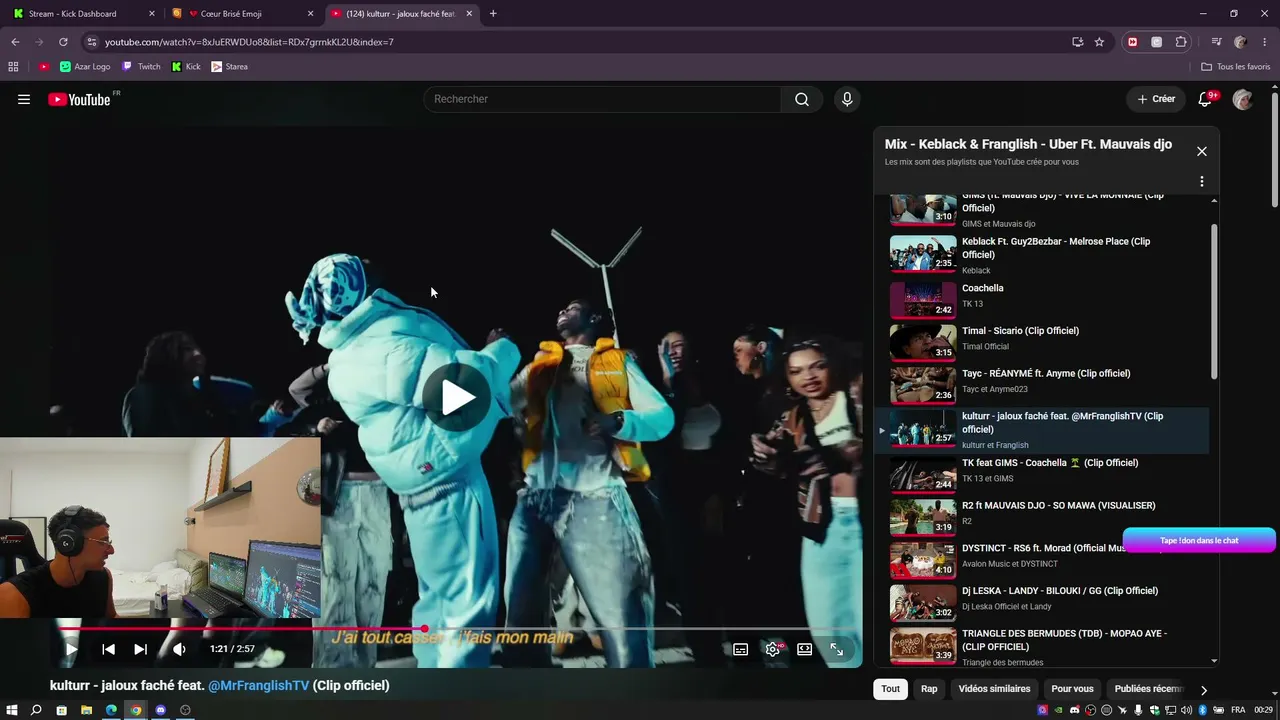Play TRIANGLE DES BERMUDES - MOPAO AYE
The height and width of the screenshot is (720, 1280).
(1042, 646)
